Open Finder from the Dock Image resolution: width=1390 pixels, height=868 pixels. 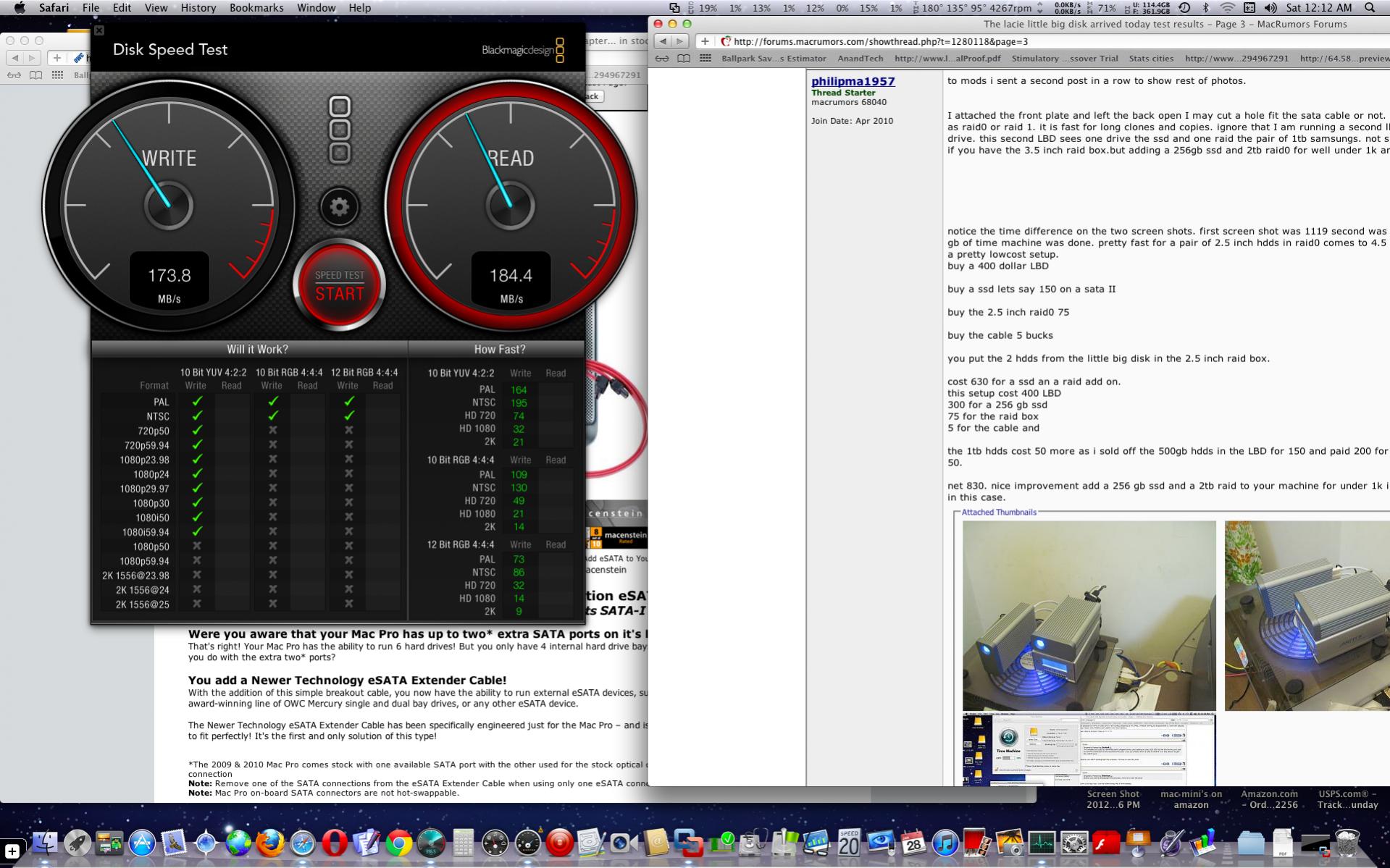(x=45, y=843)
